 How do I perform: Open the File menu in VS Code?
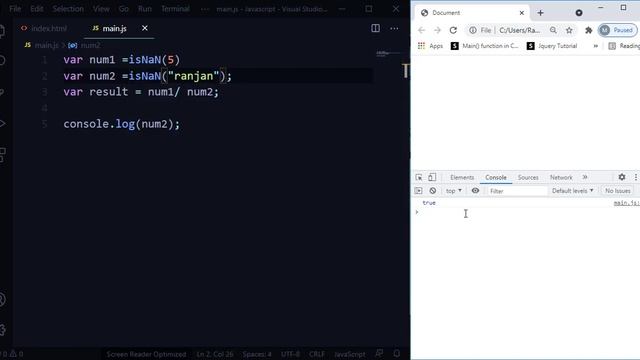15,9
